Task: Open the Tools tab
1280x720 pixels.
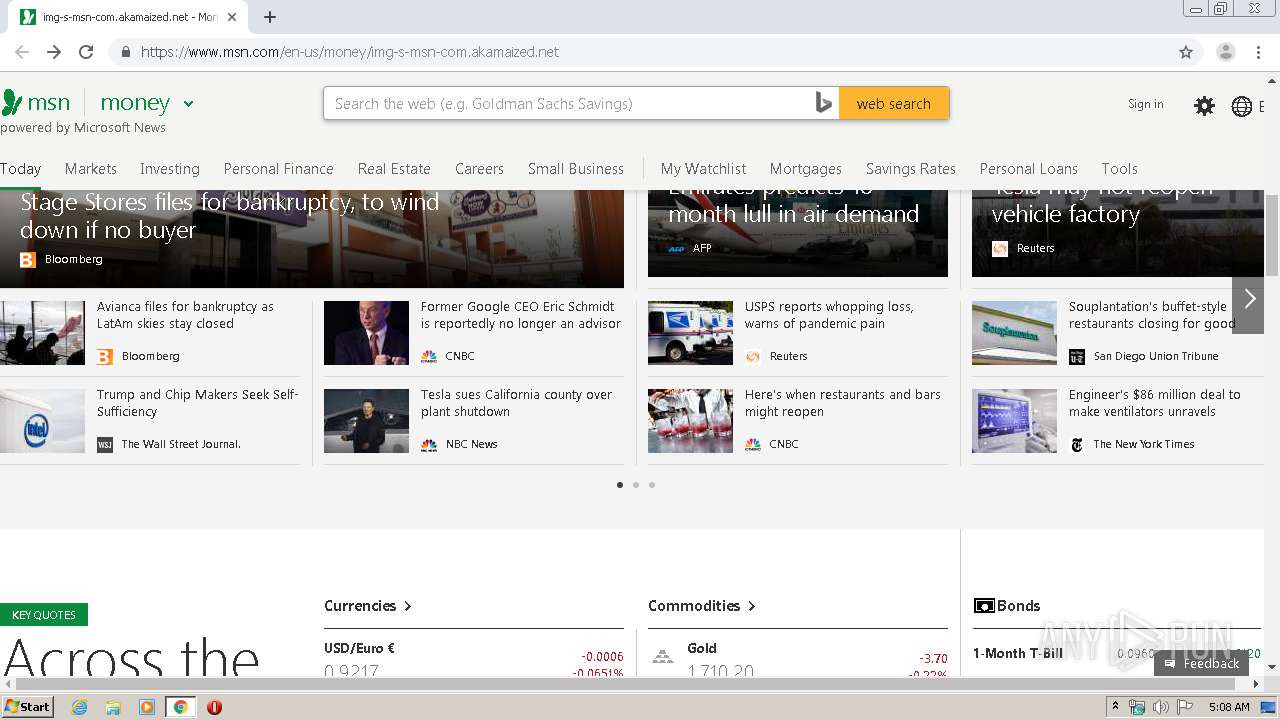Action: point(1120,169)
